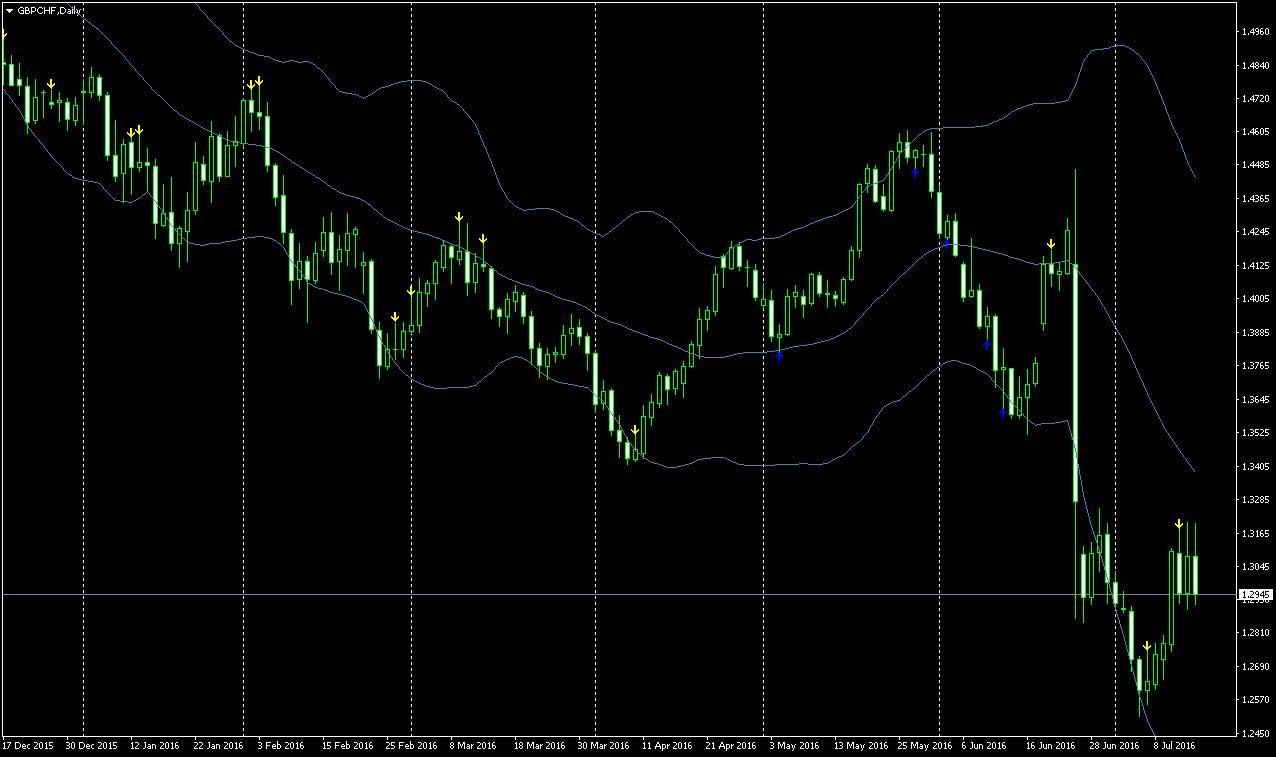Click the 18 Mar 2016 date label
1276x757 pixels.
coord(539,746)
